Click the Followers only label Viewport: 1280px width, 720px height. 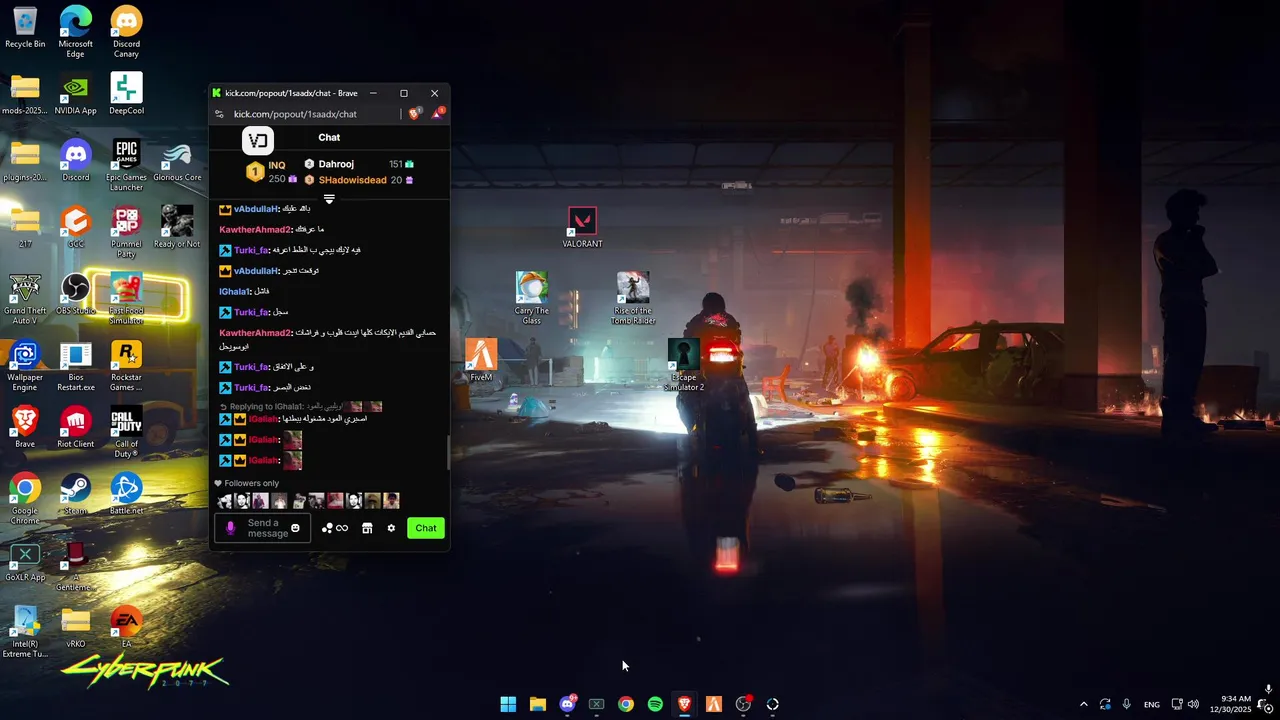pyautogui.click(x=251, y=483)
